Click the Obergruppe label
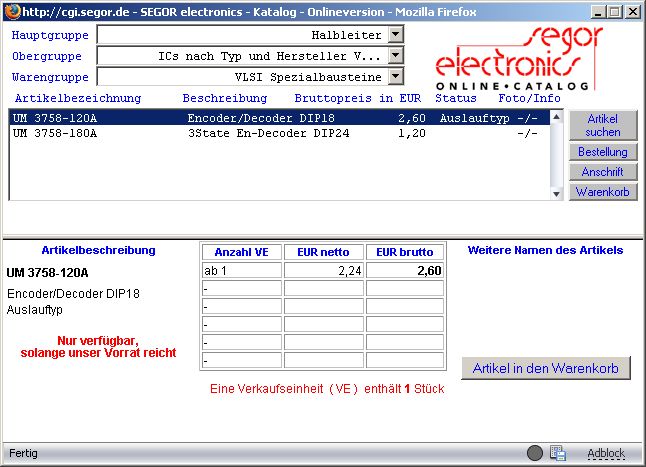Image resolution: width=646 pixels, height=467 pixels. point(47,56)
